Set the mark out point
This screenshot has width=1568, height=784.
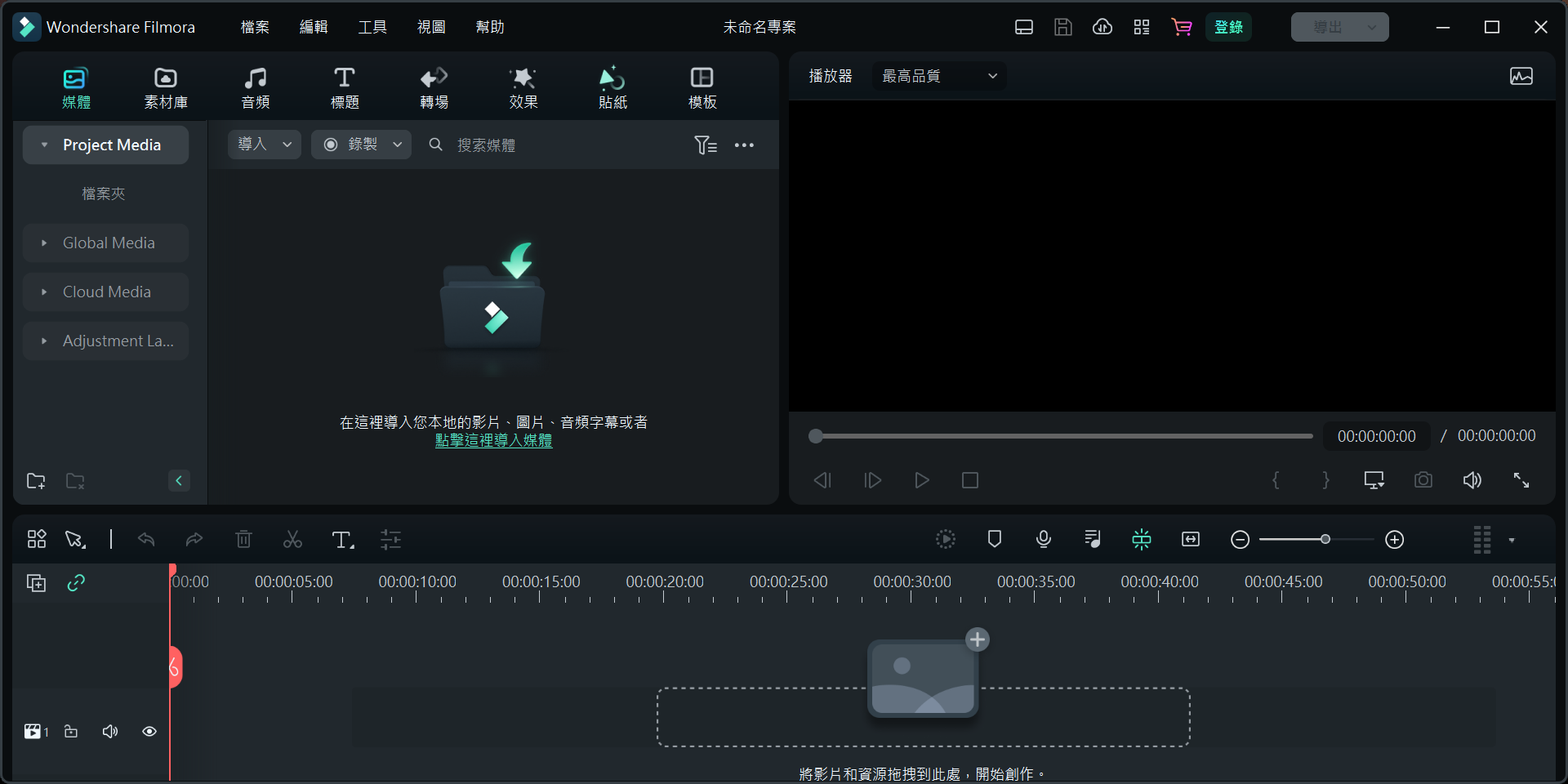pos(1325,480)
